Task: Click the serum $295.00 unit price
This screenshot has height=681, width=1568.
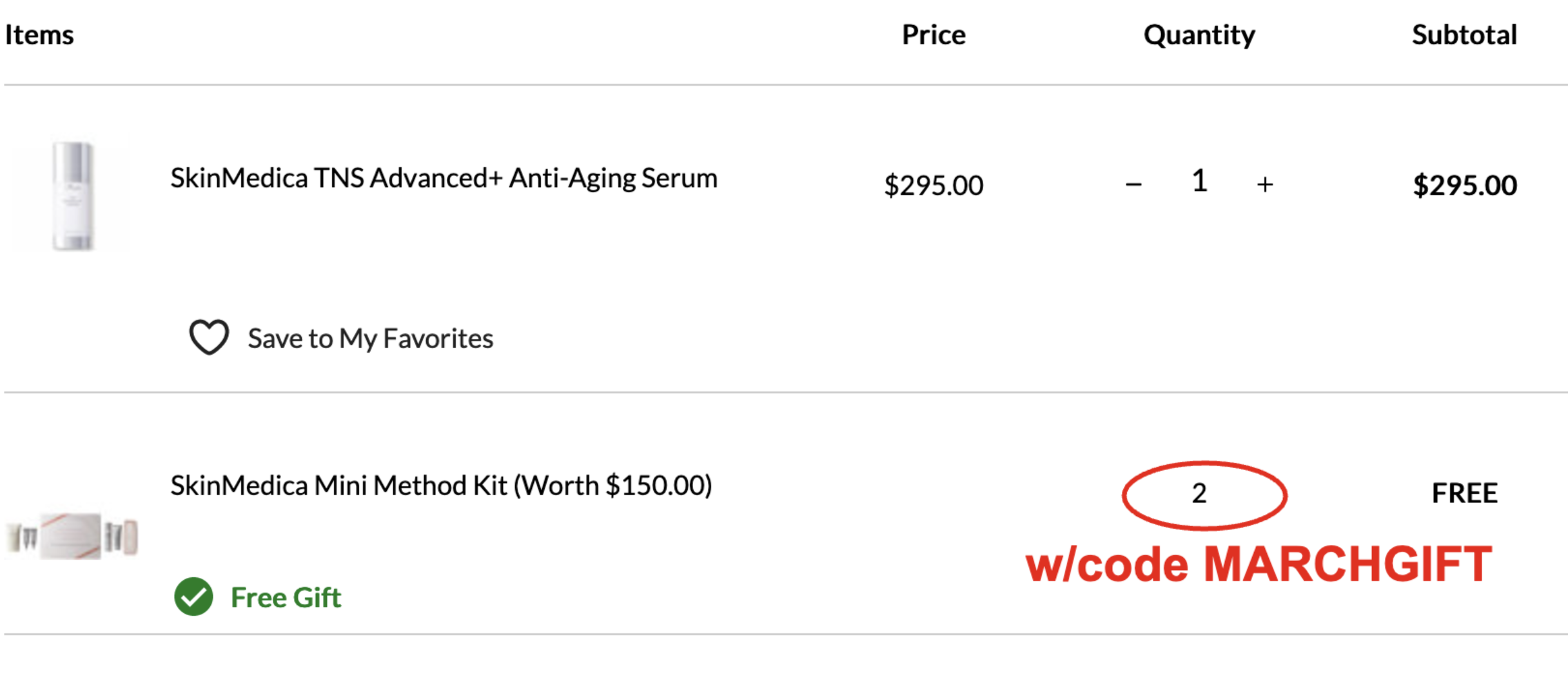Action: [934, 186]
